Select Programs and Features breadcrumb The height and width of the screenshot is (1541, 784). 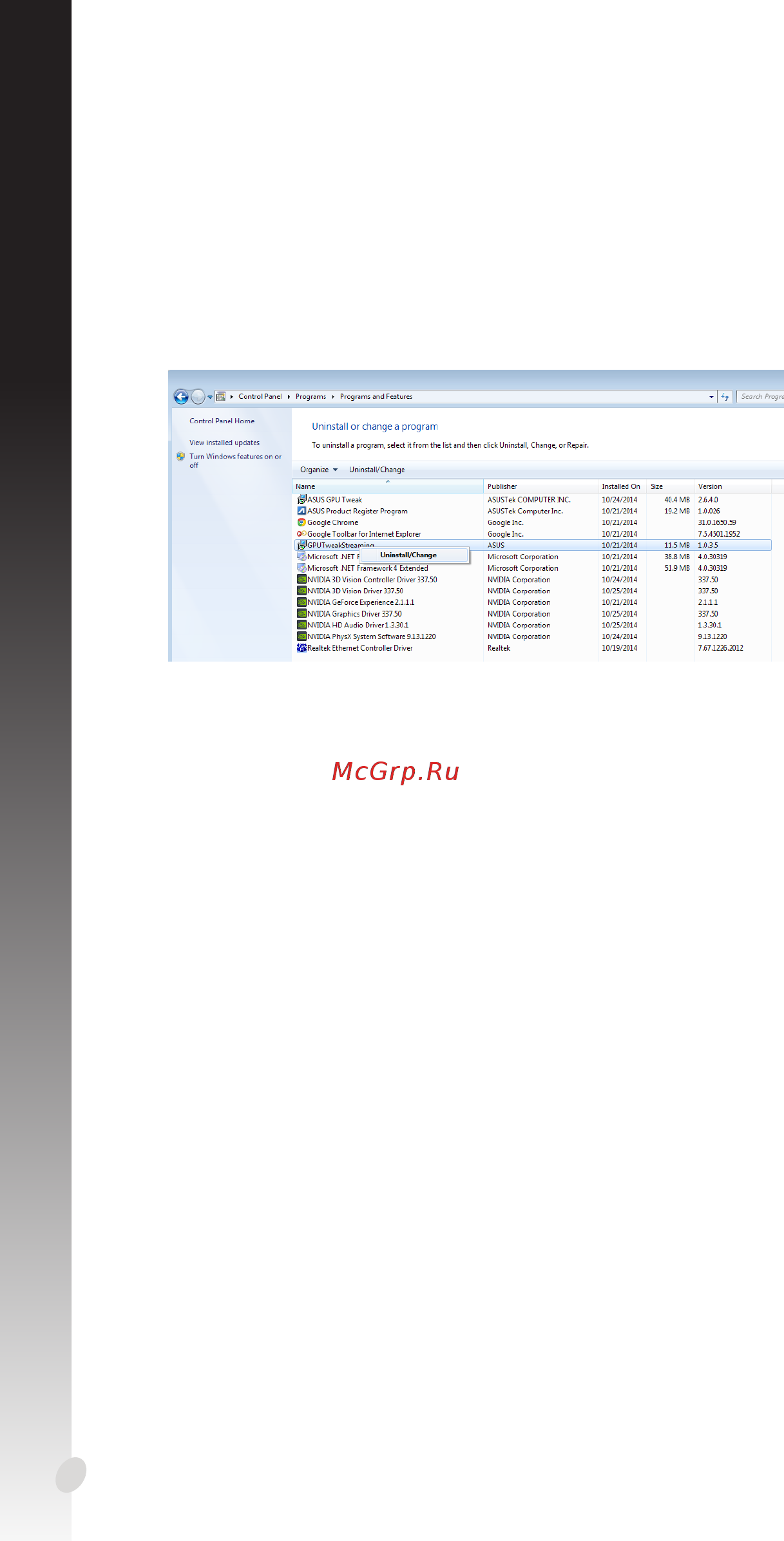[x=376, y=397]
